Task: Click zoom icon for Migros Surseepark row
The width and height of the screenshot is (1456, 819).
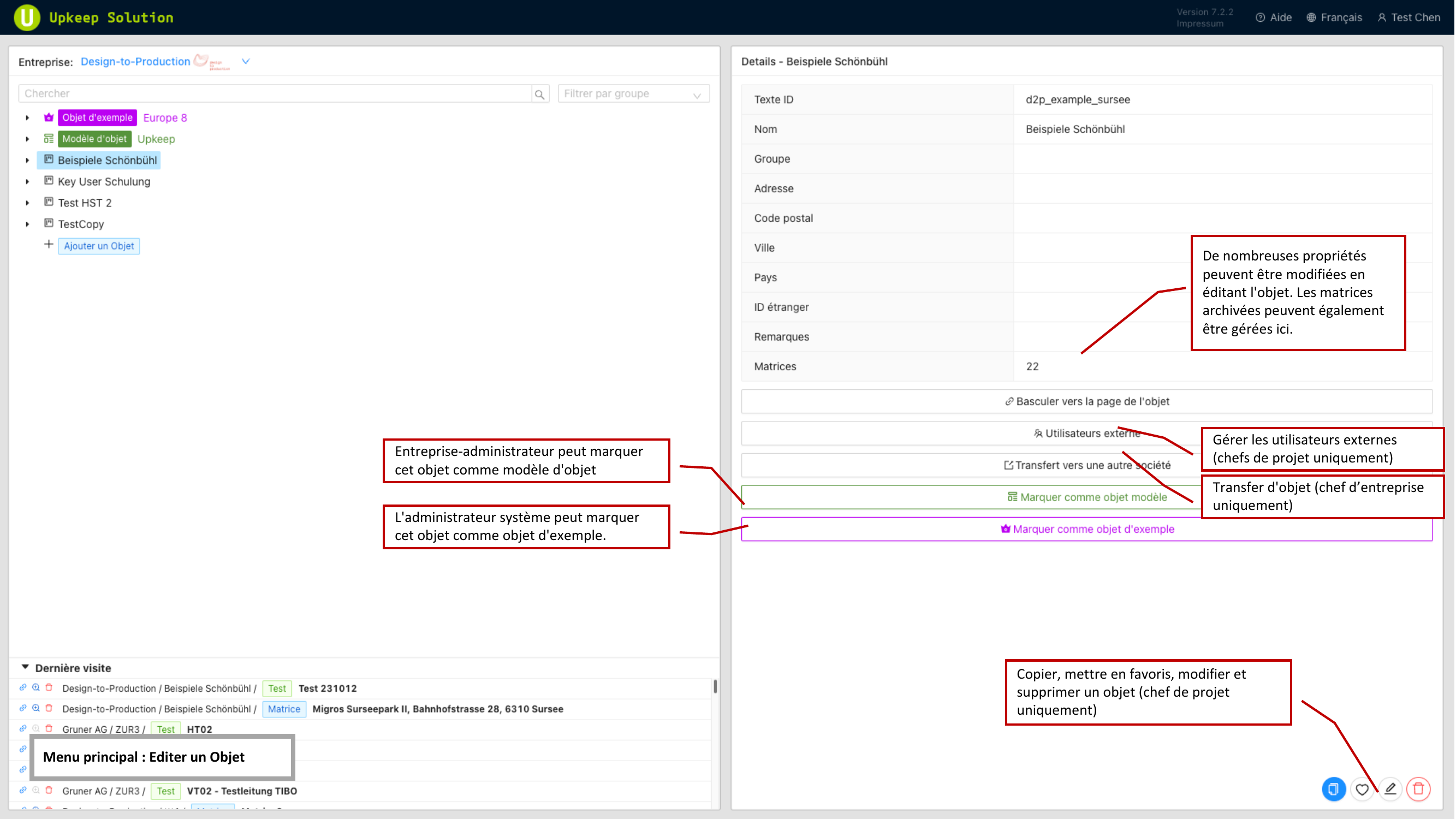Action: click(x=36, y=708)
